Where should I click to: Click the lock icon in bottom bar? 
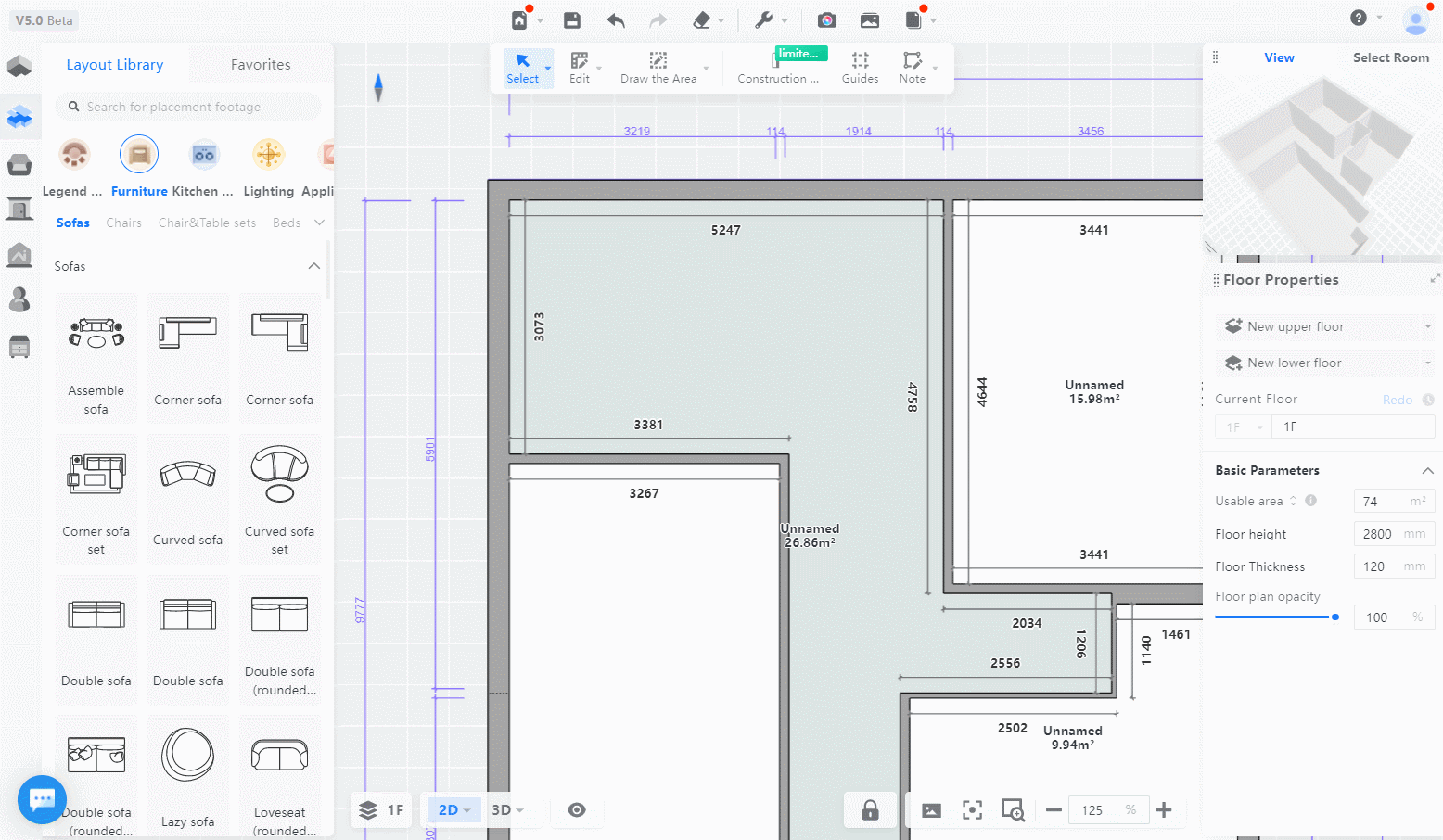point(870,810)
